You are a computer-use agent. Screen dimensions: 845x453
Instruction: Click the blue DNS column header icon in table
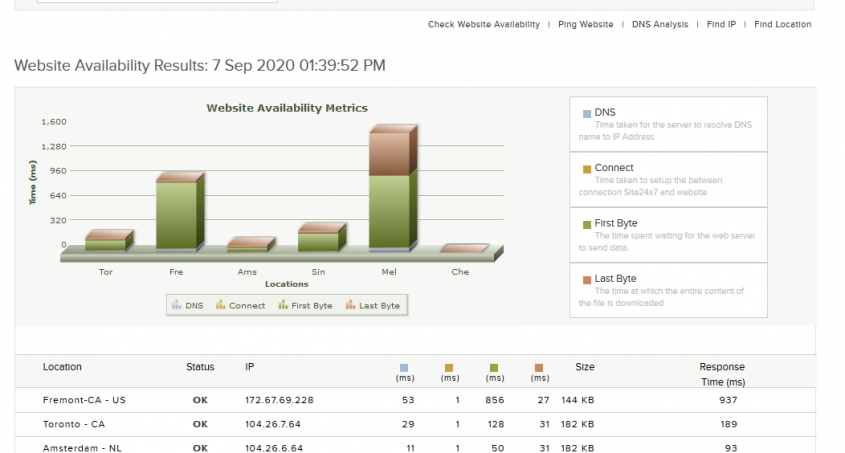pyautogui.click(x=404, y=368)
